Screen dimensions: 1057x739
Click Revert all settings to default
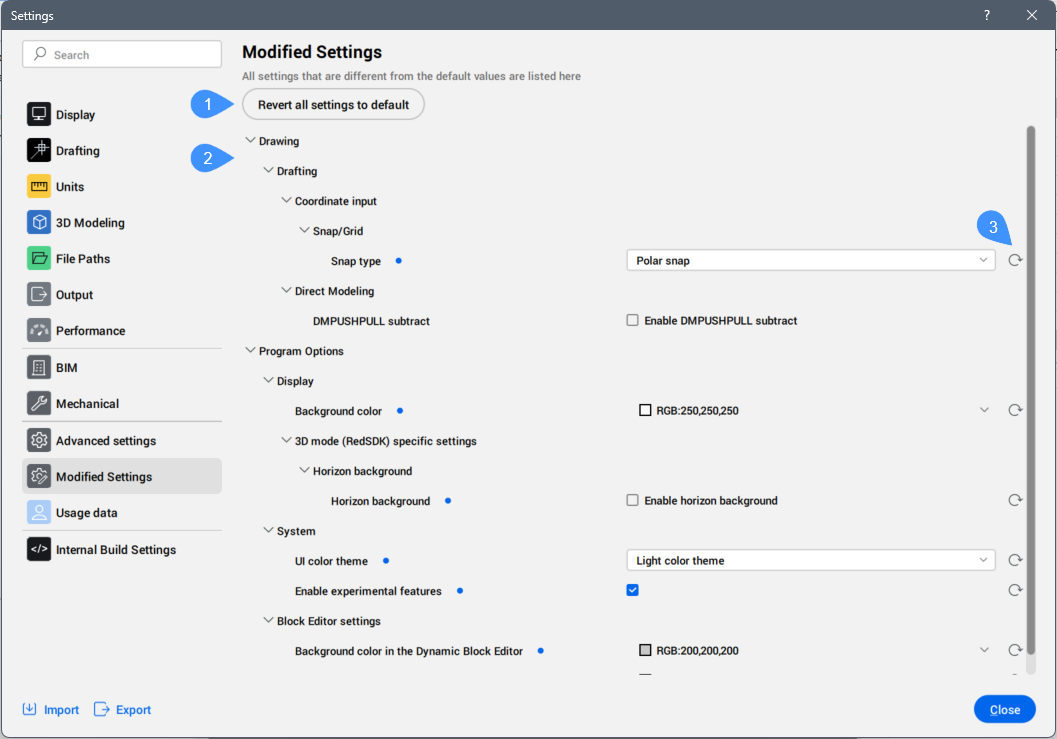(333, 105)
